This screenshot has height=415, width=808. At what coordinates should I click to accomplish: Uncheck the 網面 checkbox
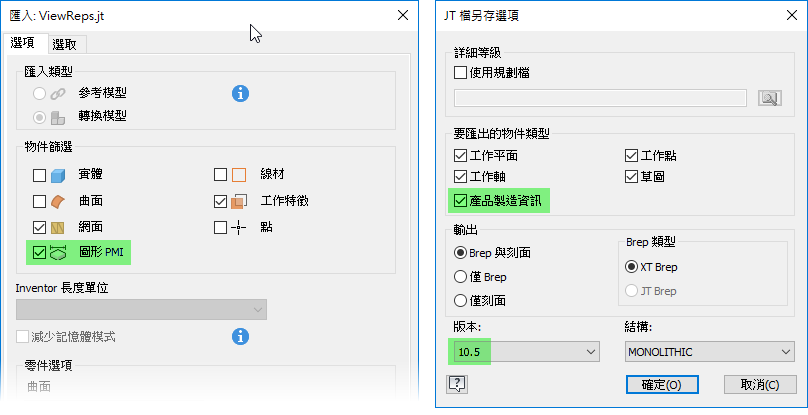(39, 227)
